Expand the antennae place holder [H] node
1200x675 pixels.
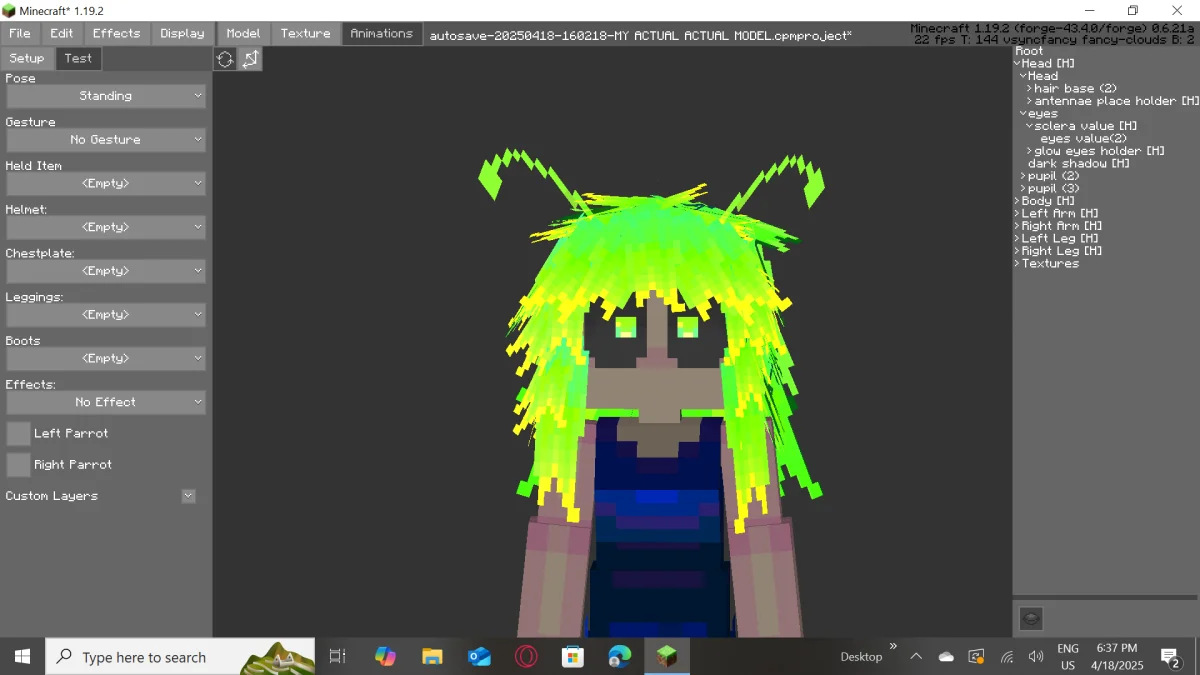coord(1029,101)
